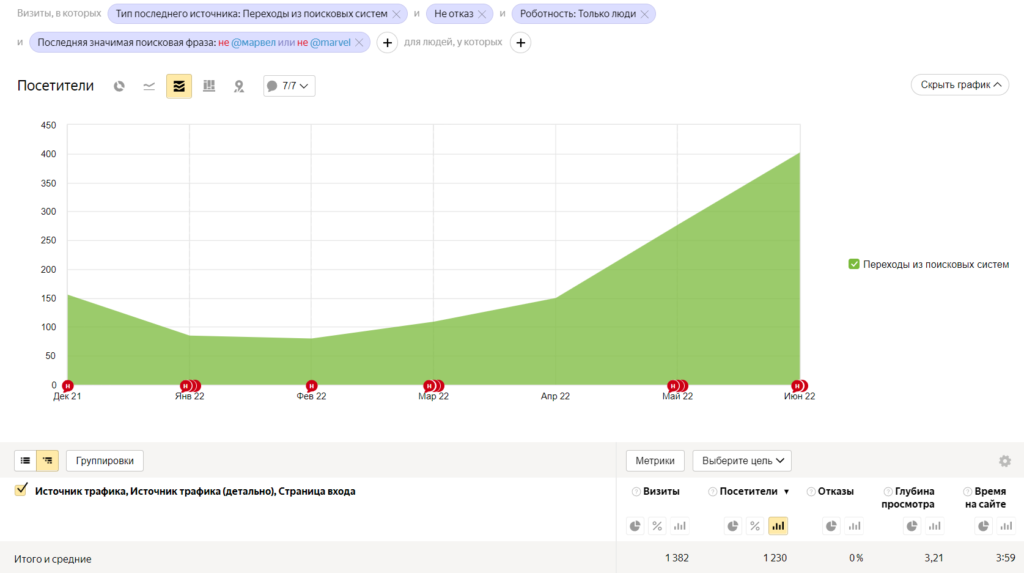Show help for 'Глубина просмотра' metric
The height and width of the screenshot is (573, 1024).
pyautogui.click(x=888, y=492)
